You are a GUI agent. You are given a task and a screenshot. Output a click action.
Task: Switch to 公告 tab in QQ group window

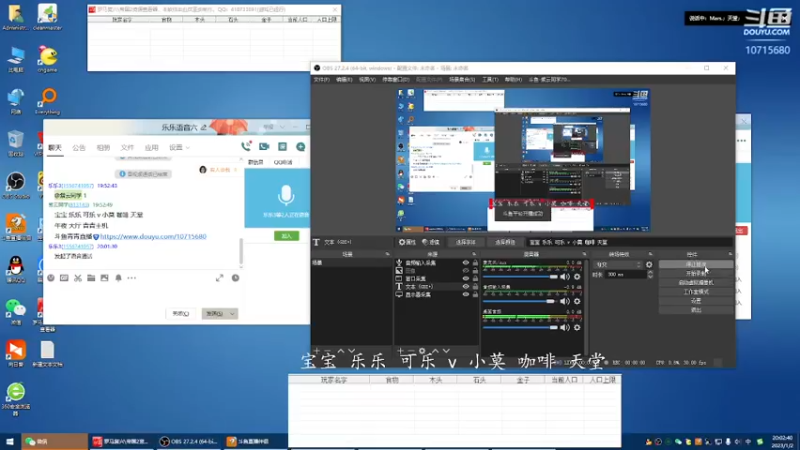tap(79, 147)
